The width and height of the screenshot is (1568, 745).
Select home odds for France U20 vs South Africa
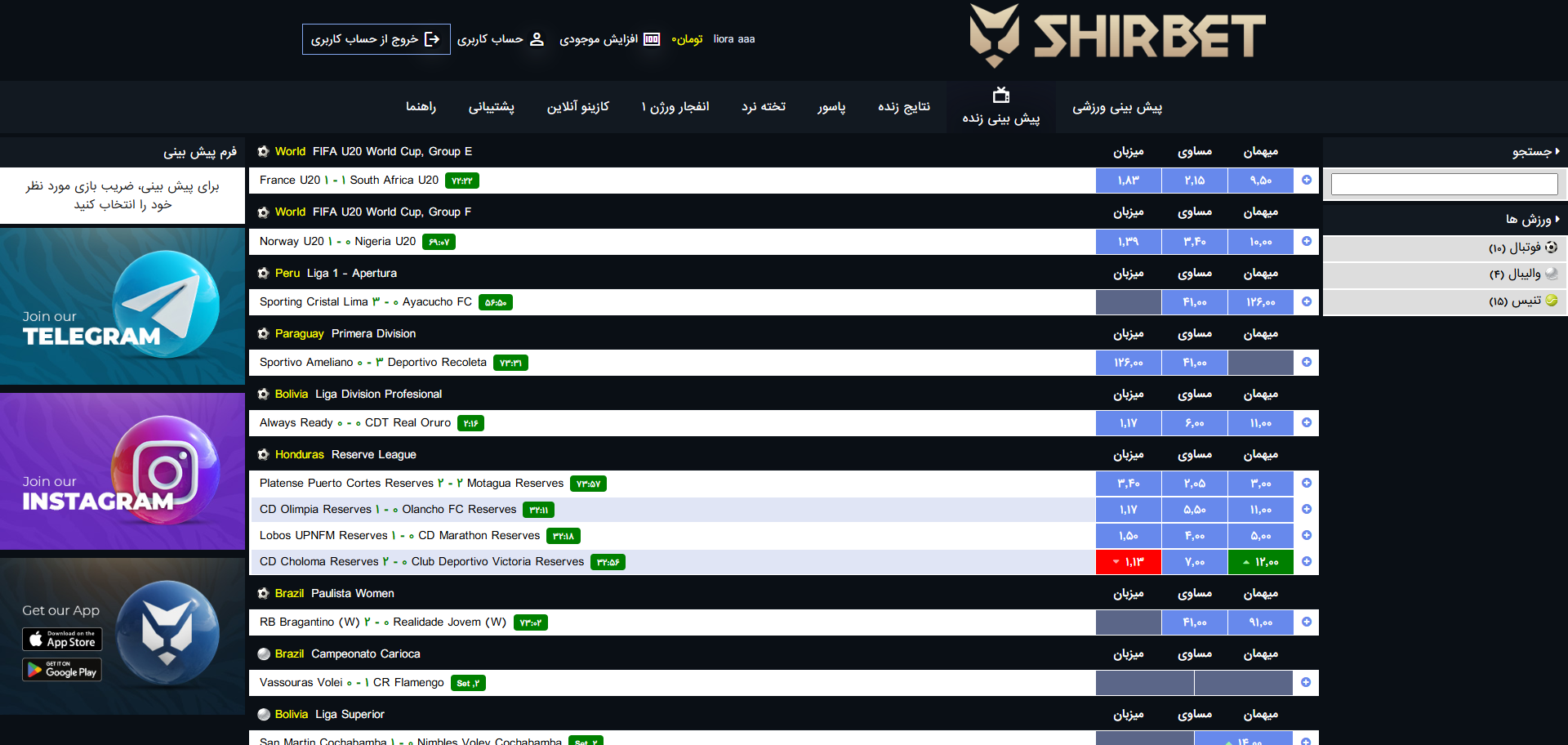(1128, 181)
